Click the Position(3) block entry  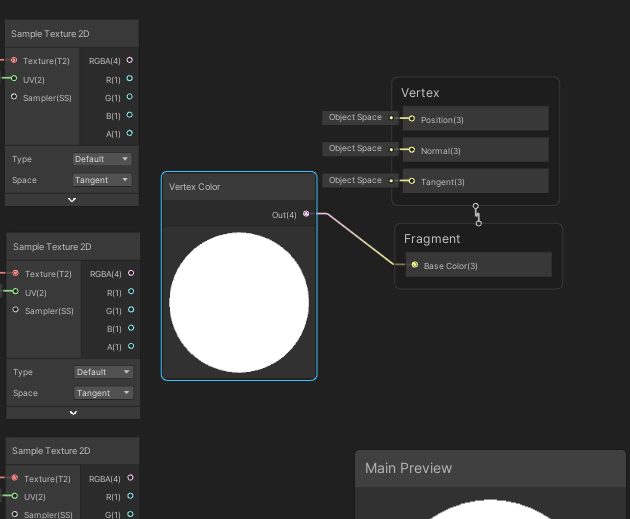pyautogui.click(x=476, y=119)
